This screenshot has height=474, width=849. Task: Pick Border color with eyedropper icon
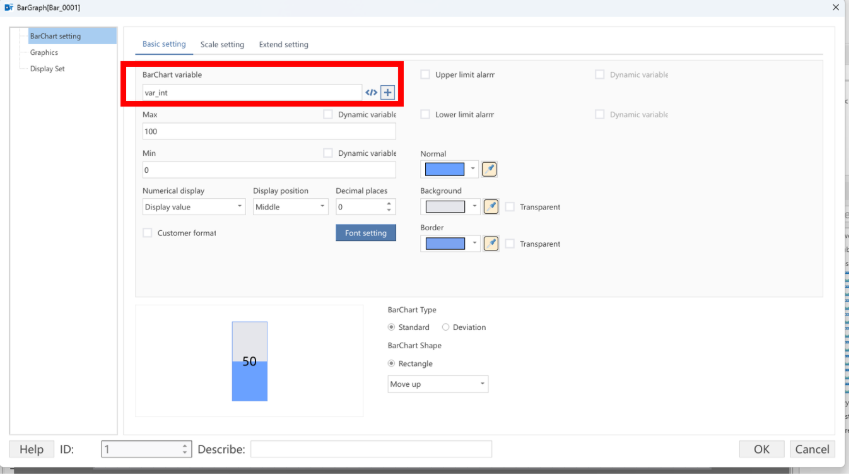click(491, 244)
